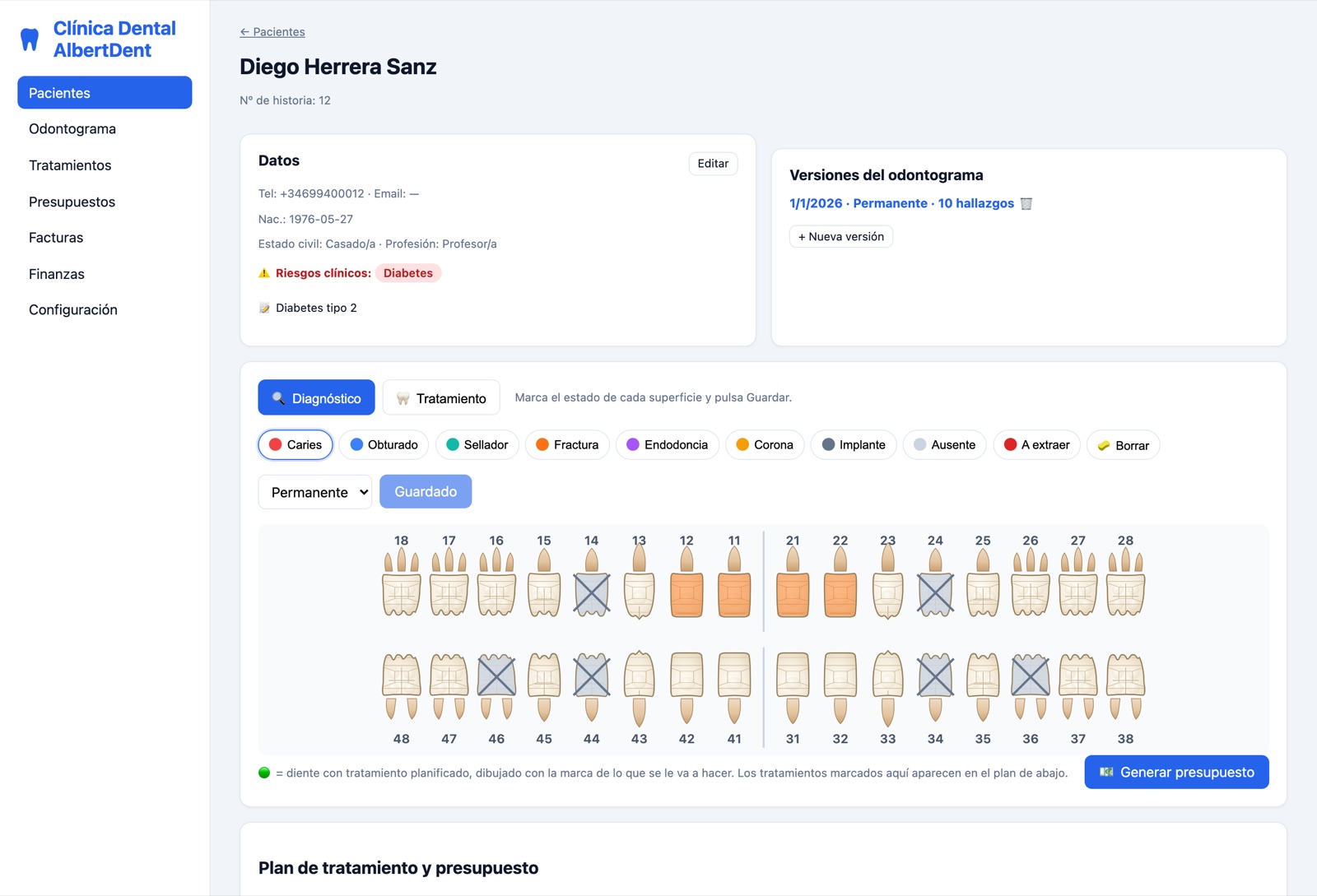Select the Ausente condition chip

coord(944,445)
